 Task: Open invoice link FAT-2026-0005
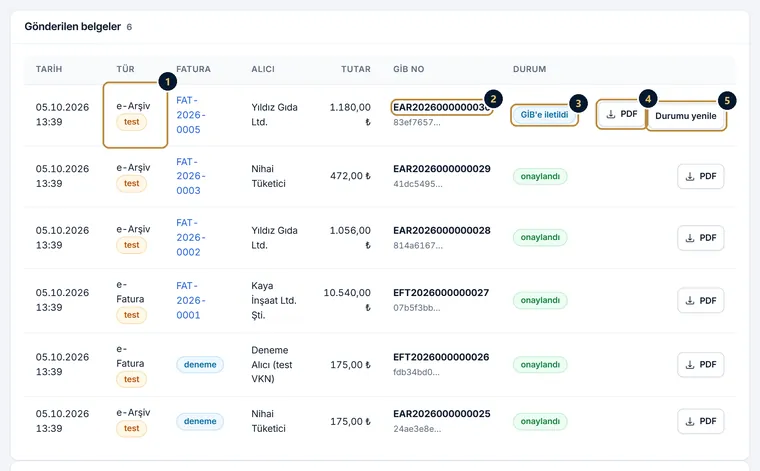190,115
